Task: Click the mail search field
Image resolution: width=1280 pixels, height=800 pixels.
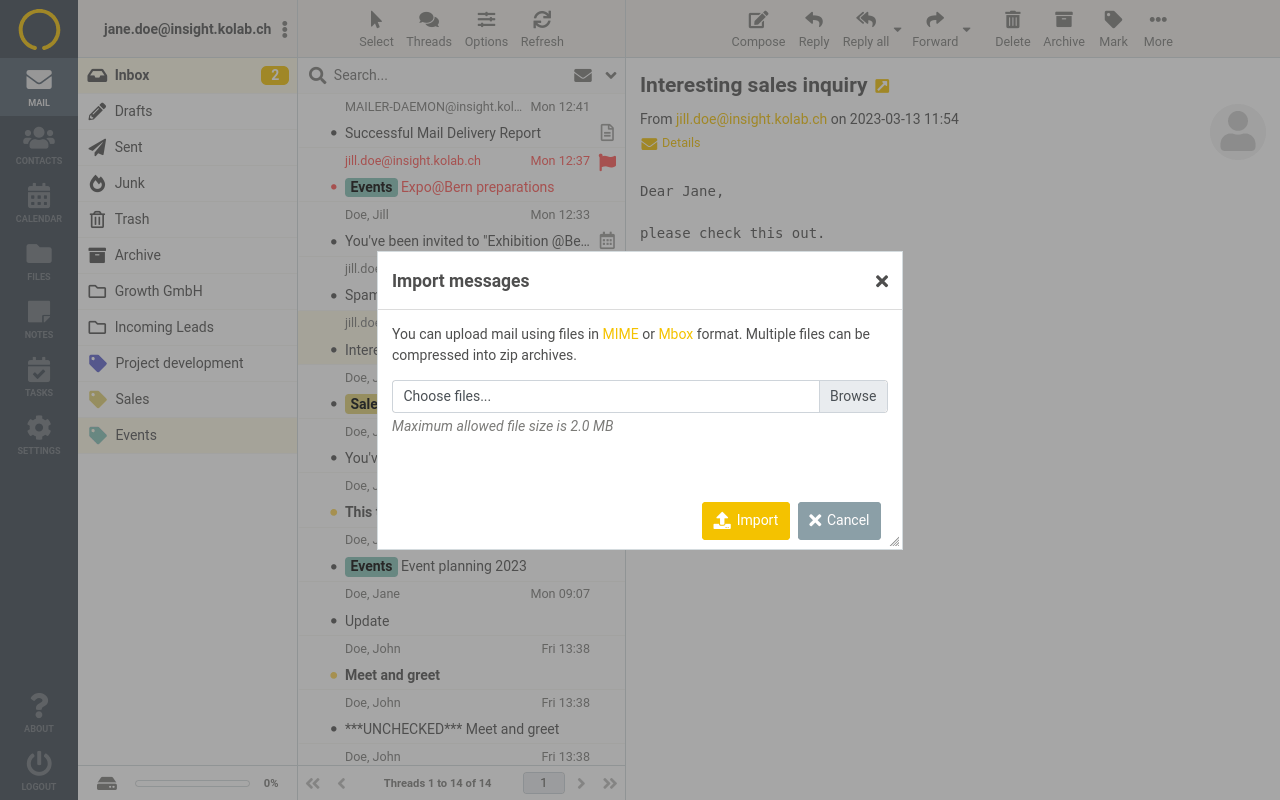Action: [x=448, y=75]
